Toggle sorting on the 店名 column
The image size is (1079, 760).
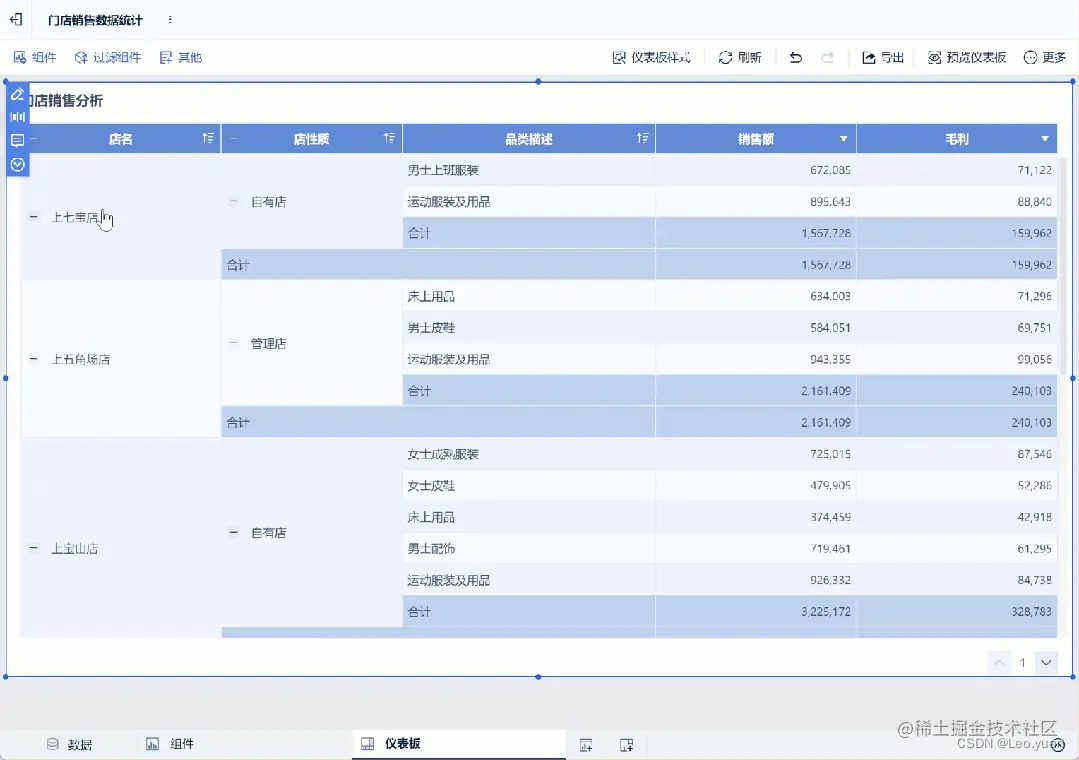(x=208, y=138)
